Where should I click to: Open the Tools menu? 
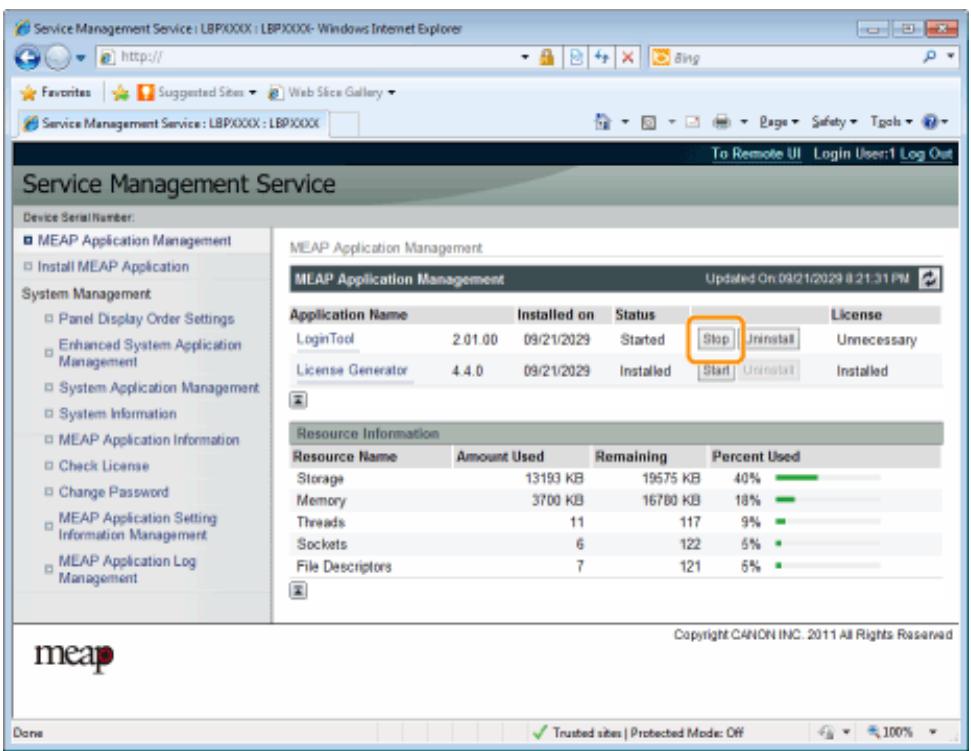tap(891, 123)
